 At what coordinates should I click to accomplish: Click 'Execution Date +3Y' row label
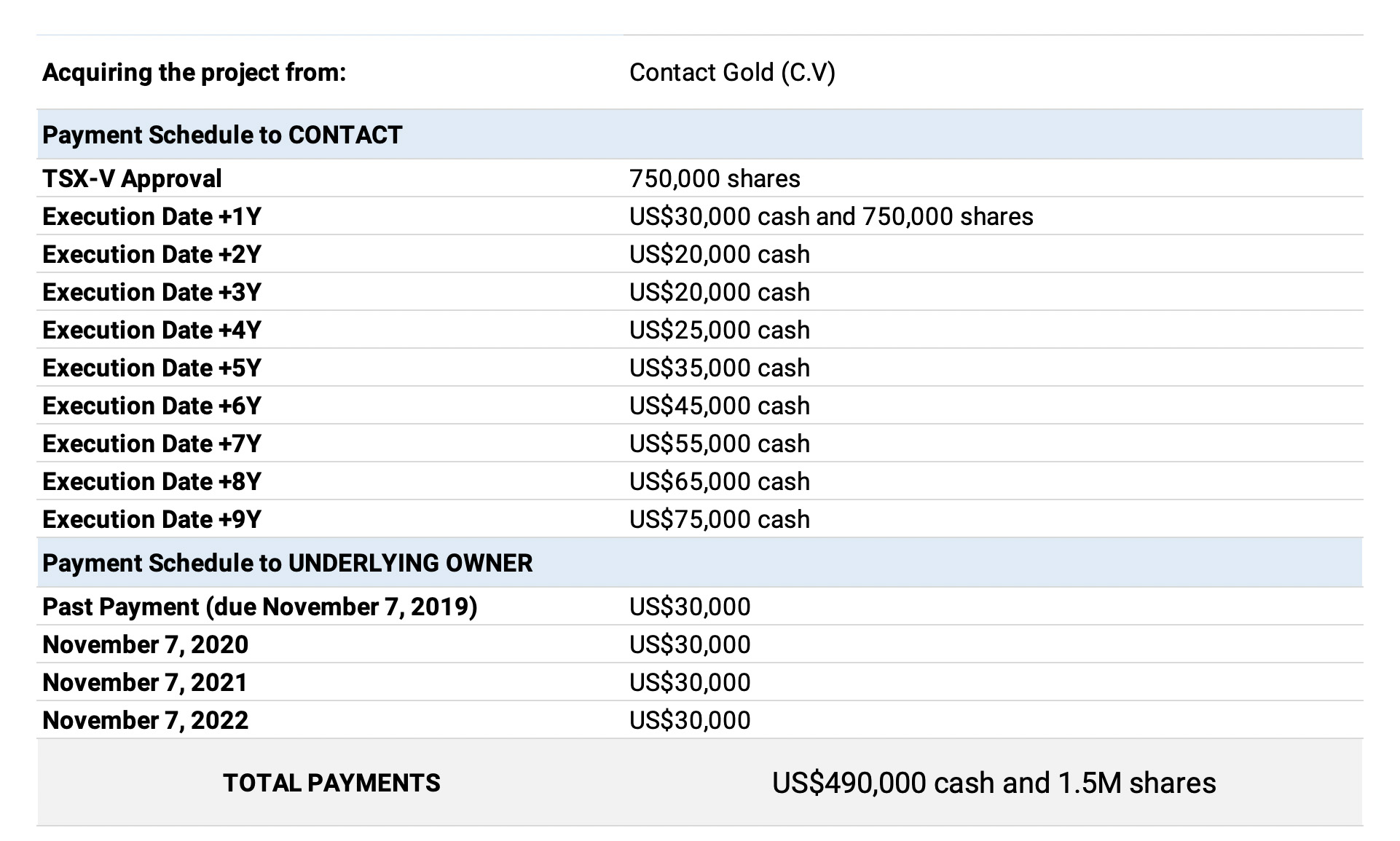(x=152, y=293)
